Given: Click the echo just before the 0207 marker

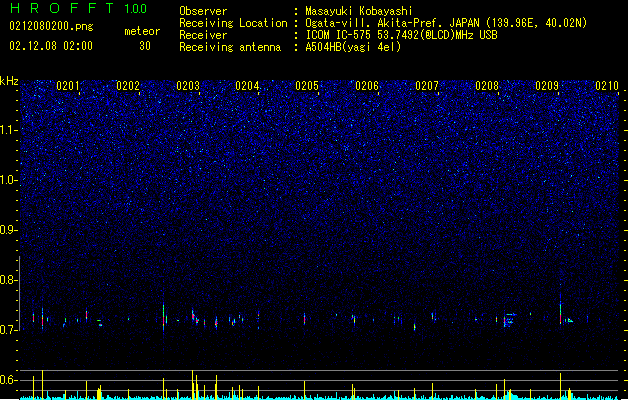Looking at the screenshot, I should pyautogui.click(x=415, y=327).
